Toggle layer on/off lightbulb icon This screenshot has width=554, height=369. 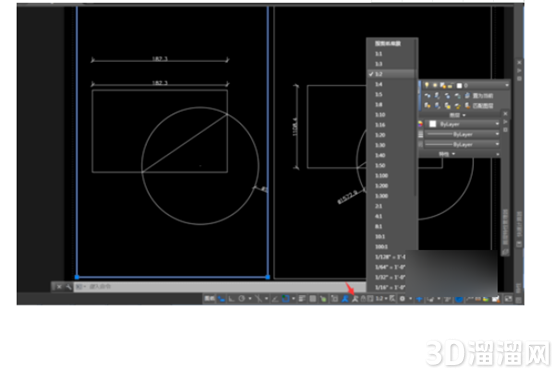pyautogui.click(x=427, y=85)
